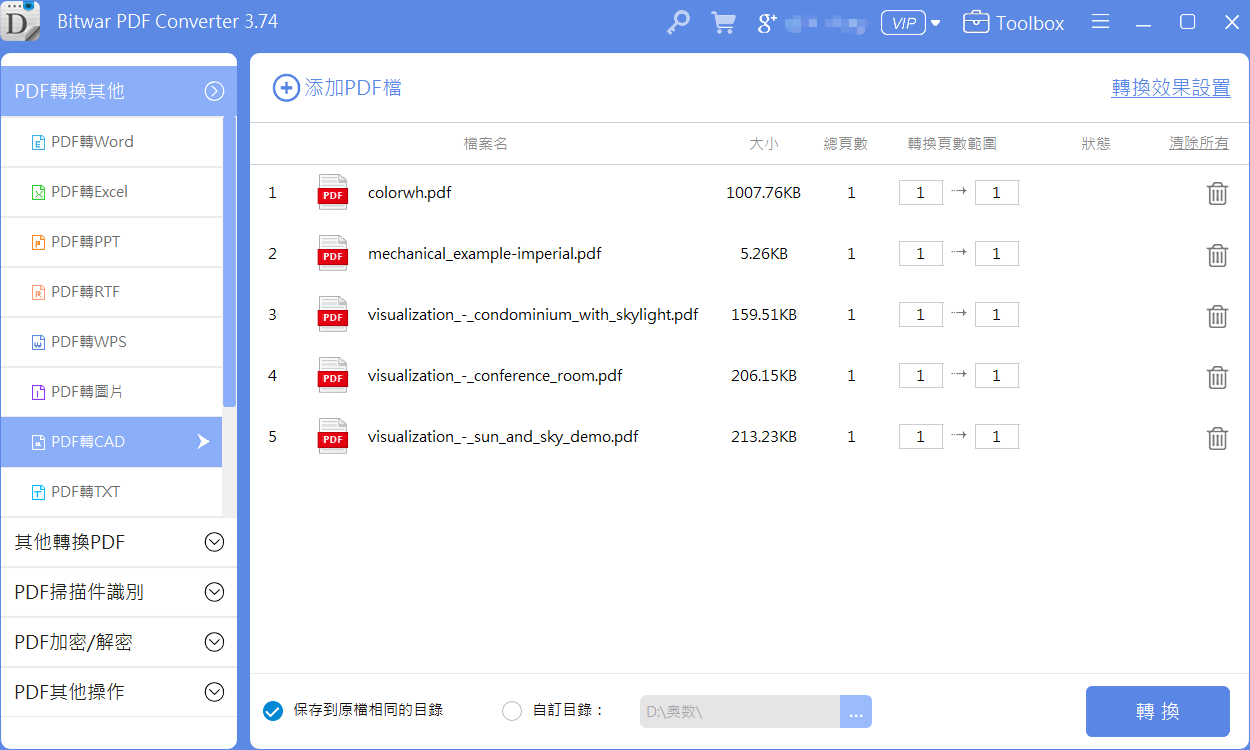Collapse the PDF轉換其他 section
The height and width of the screenshot is (750, 1250).
tap(119, 91)
